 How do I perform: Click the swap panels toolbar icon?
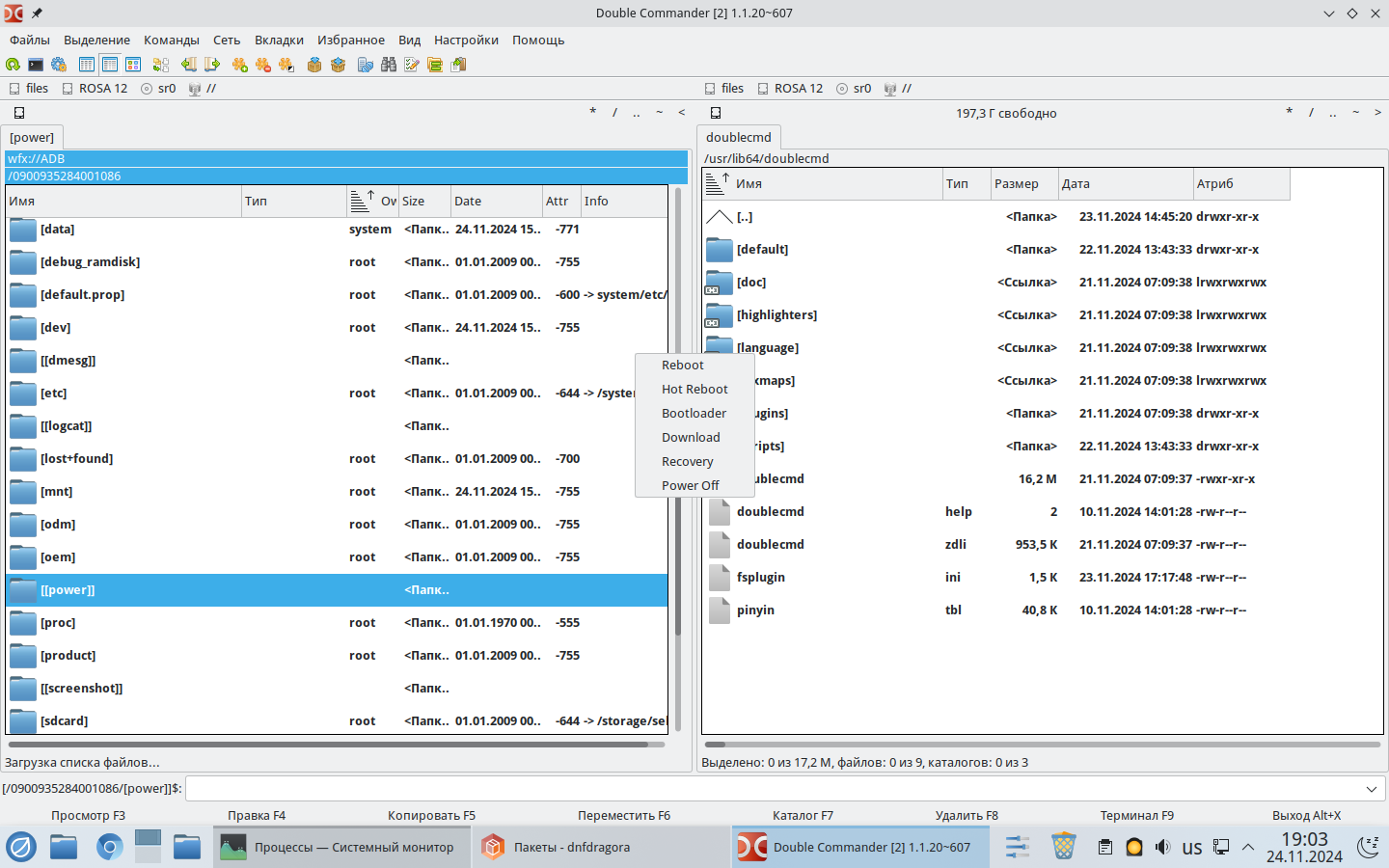point(161,65)
